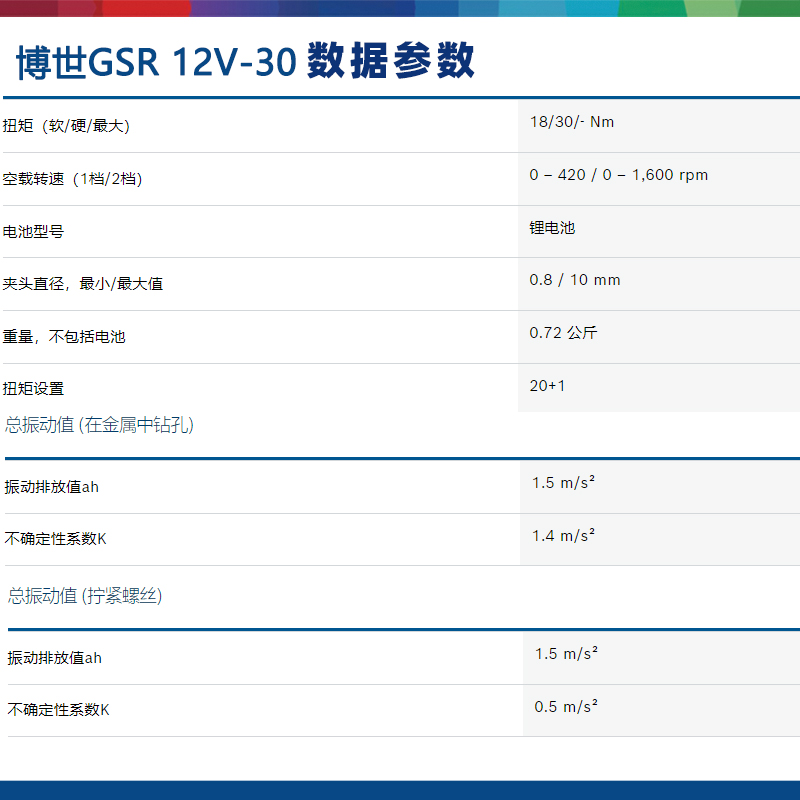Select 不确定性系数K under 拧紧螺丝 section
The image size is (800, 800).
pos(59,710)
